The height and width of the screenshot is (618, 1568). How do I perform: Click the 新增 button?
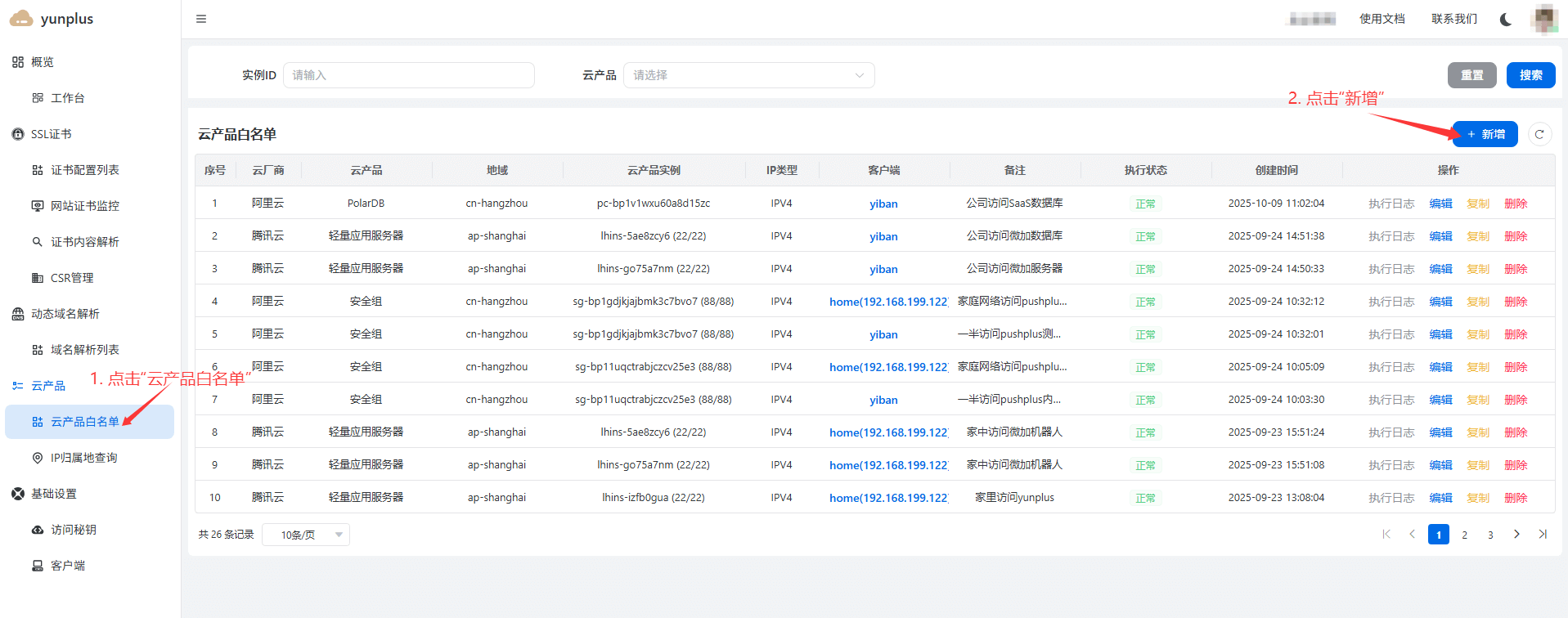pos(1485,134)
